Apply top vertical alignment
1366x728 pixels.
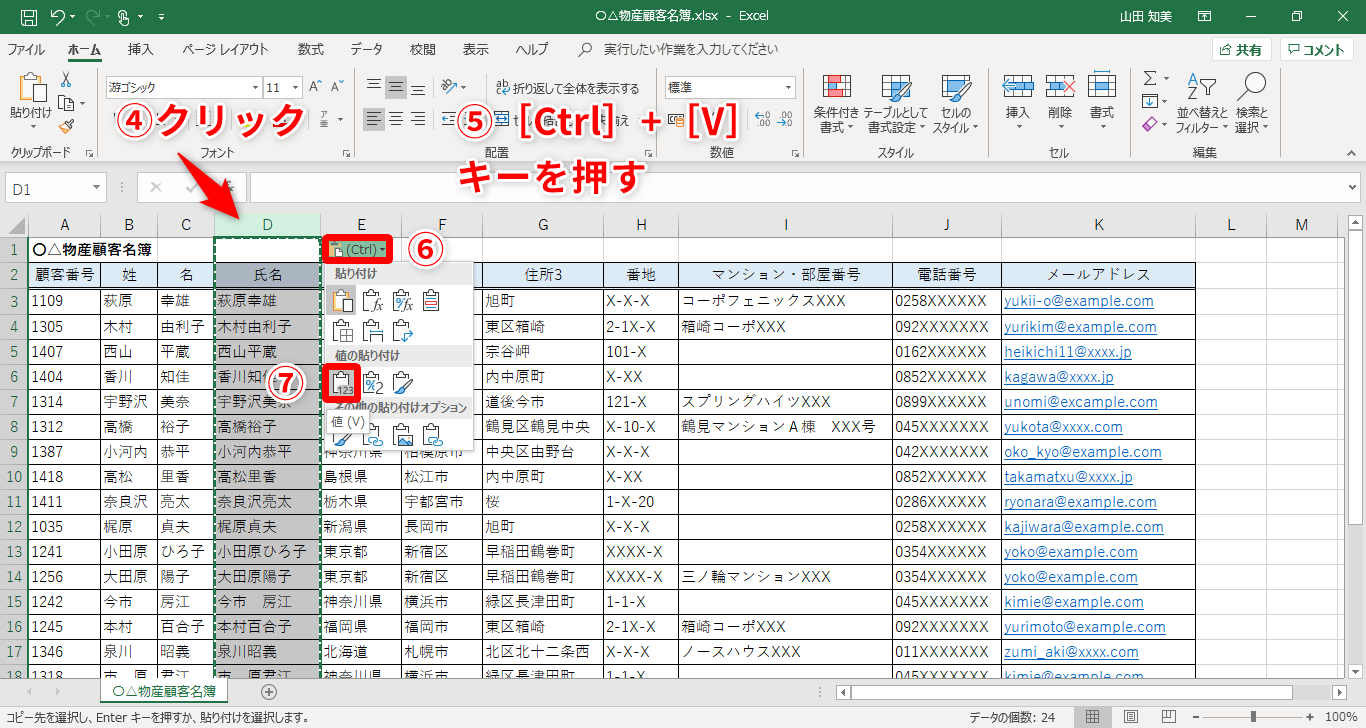coord(373,87)
